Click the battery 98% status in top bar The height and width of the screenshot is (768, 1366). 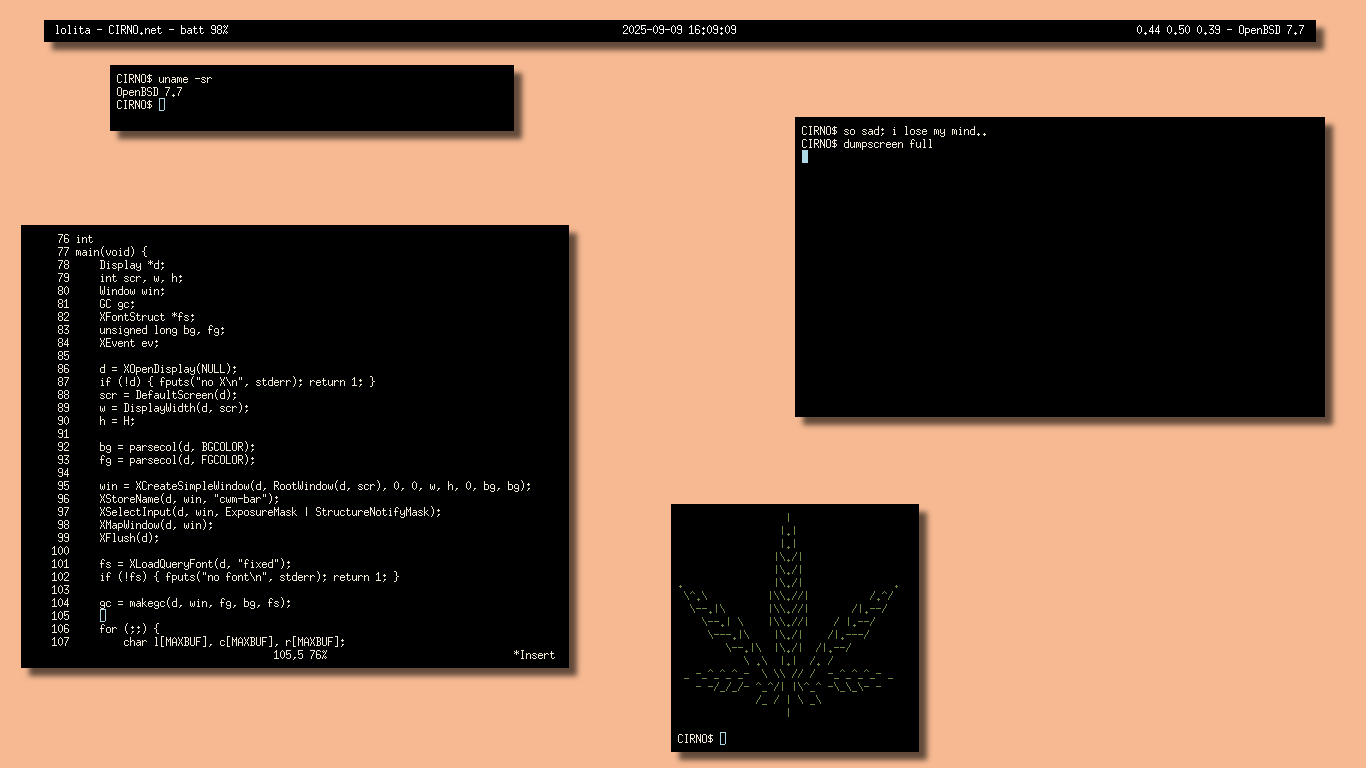click(204, 30)
